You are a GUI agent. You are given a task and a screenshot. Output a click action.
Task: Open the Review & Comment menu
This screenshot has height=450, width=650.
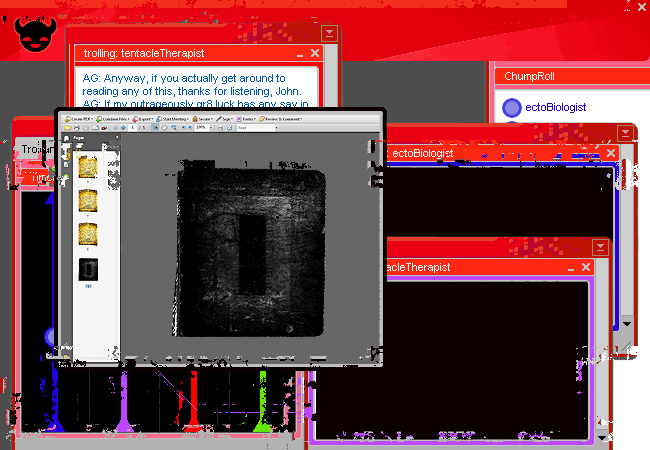click(x=280, y=118)
